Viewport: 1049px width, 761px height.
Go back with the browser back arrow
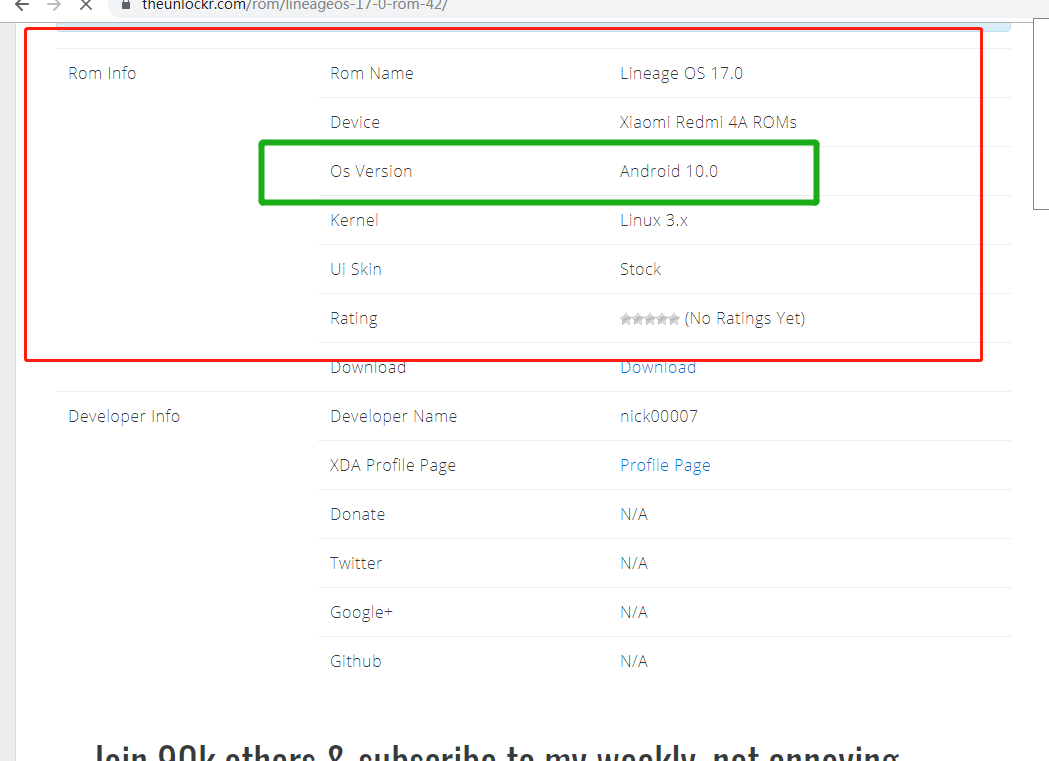pos(22,5)
